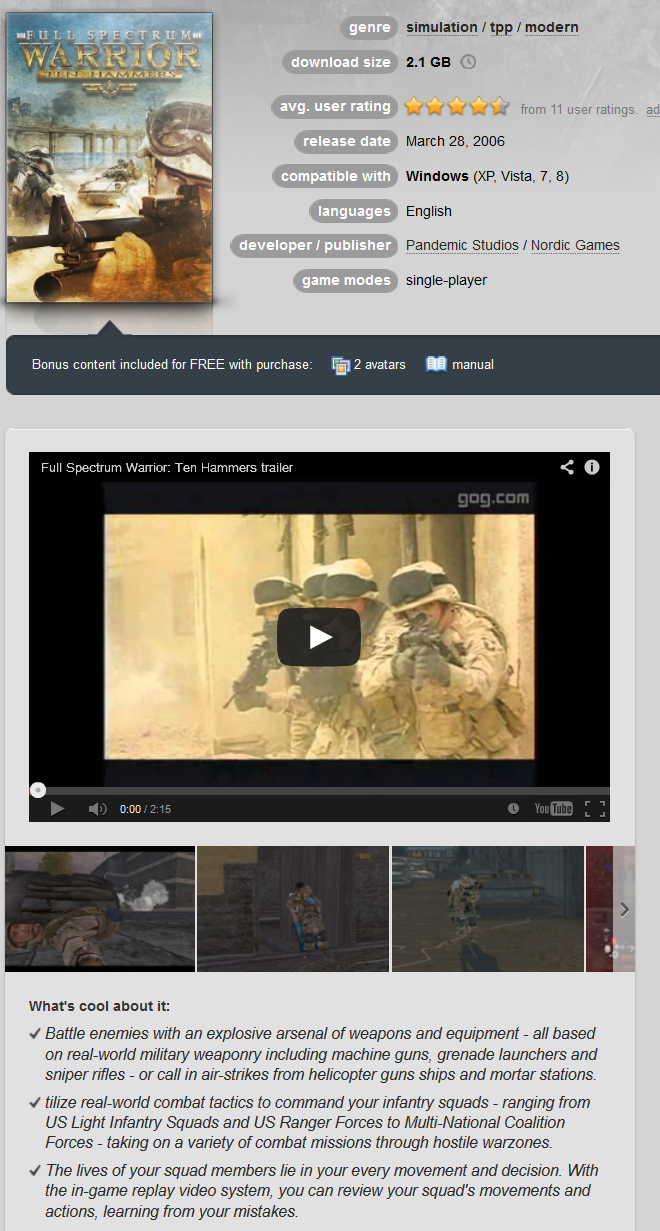Click the YouTube logo in the player
Screen dimensions: 660x1231
[553, 809]
